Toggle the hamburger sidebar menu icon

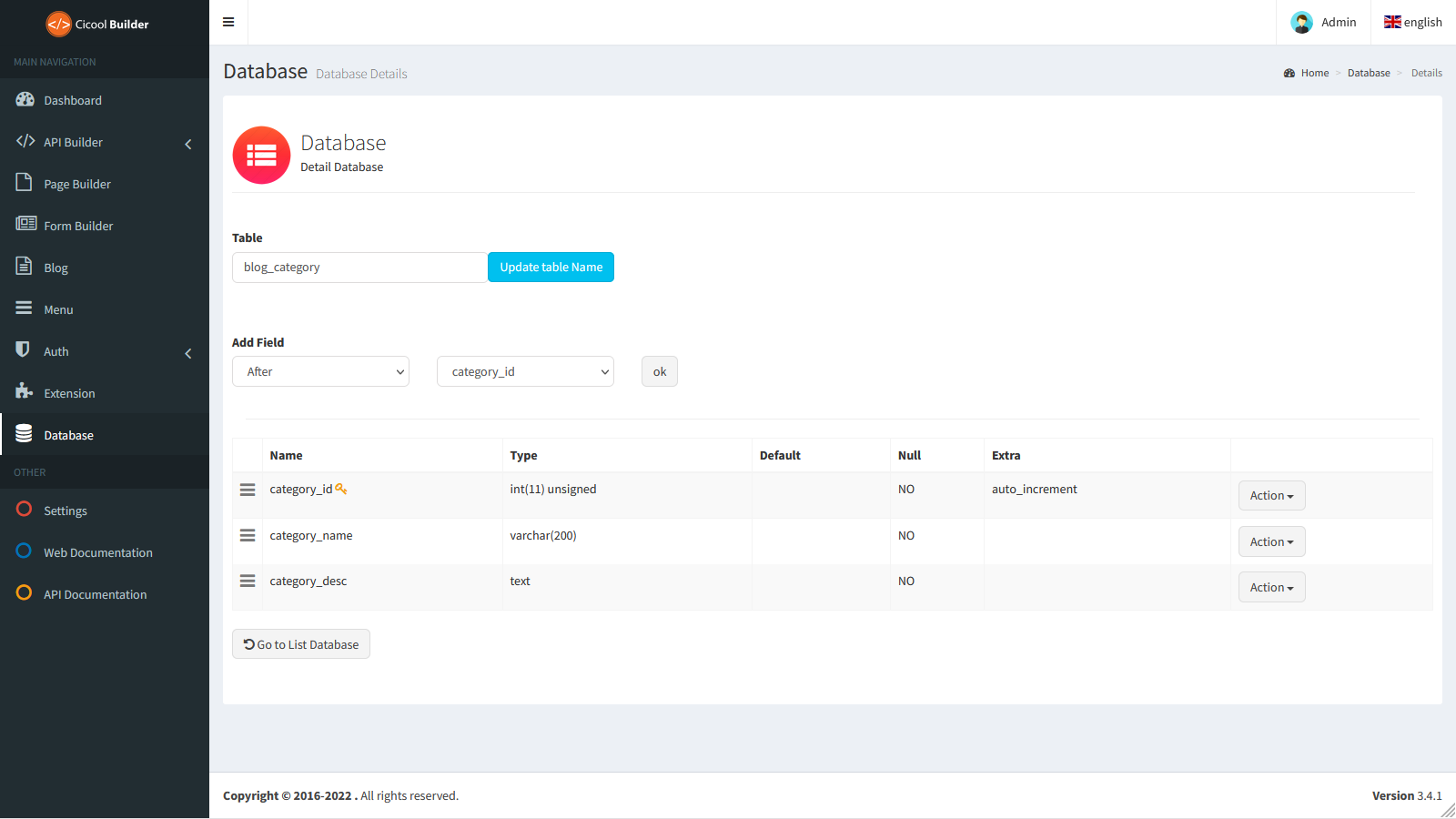[x=228, y=22]
